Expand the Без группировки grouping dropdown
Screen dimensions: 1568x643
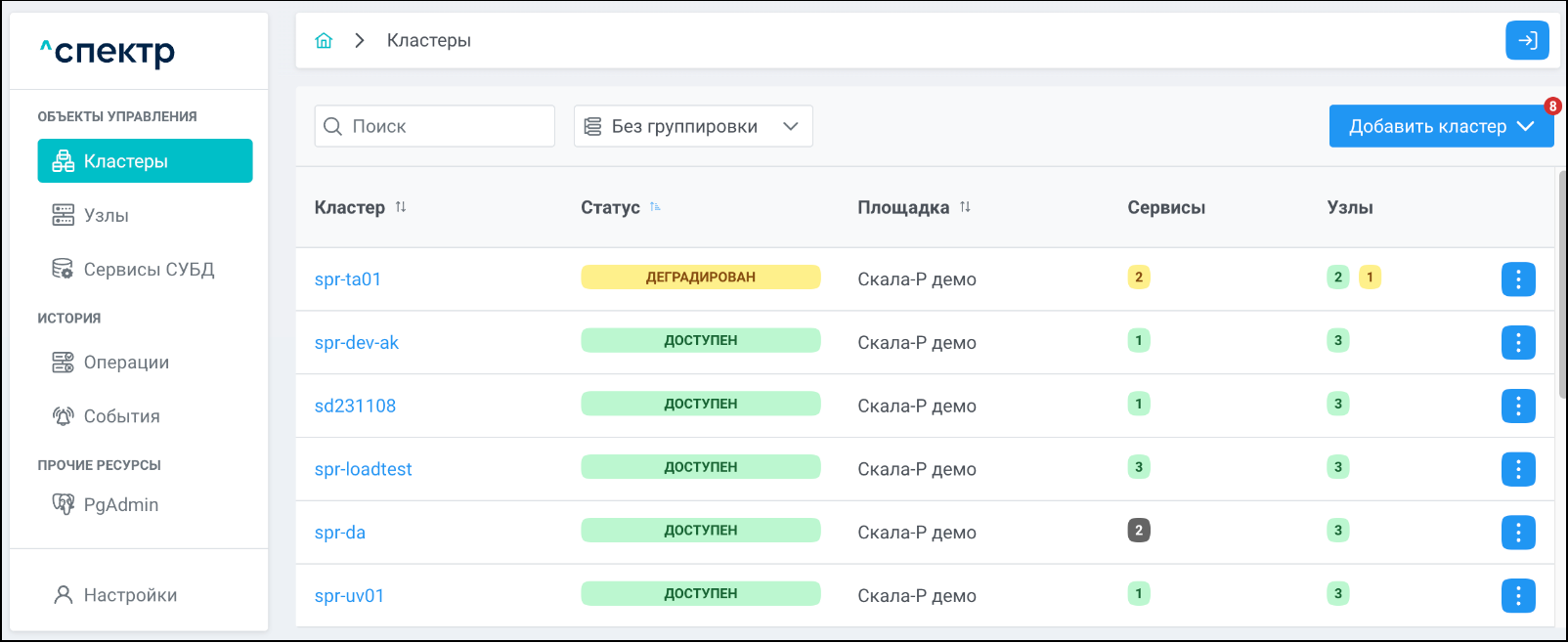693,126
